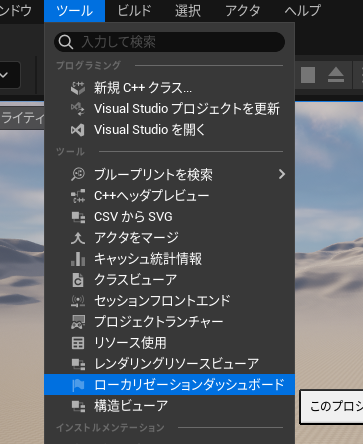This screenshot has width=363, height=444.
Task: Open the アクタ menu
Action: pyautogui.click(x=243, y=11)
